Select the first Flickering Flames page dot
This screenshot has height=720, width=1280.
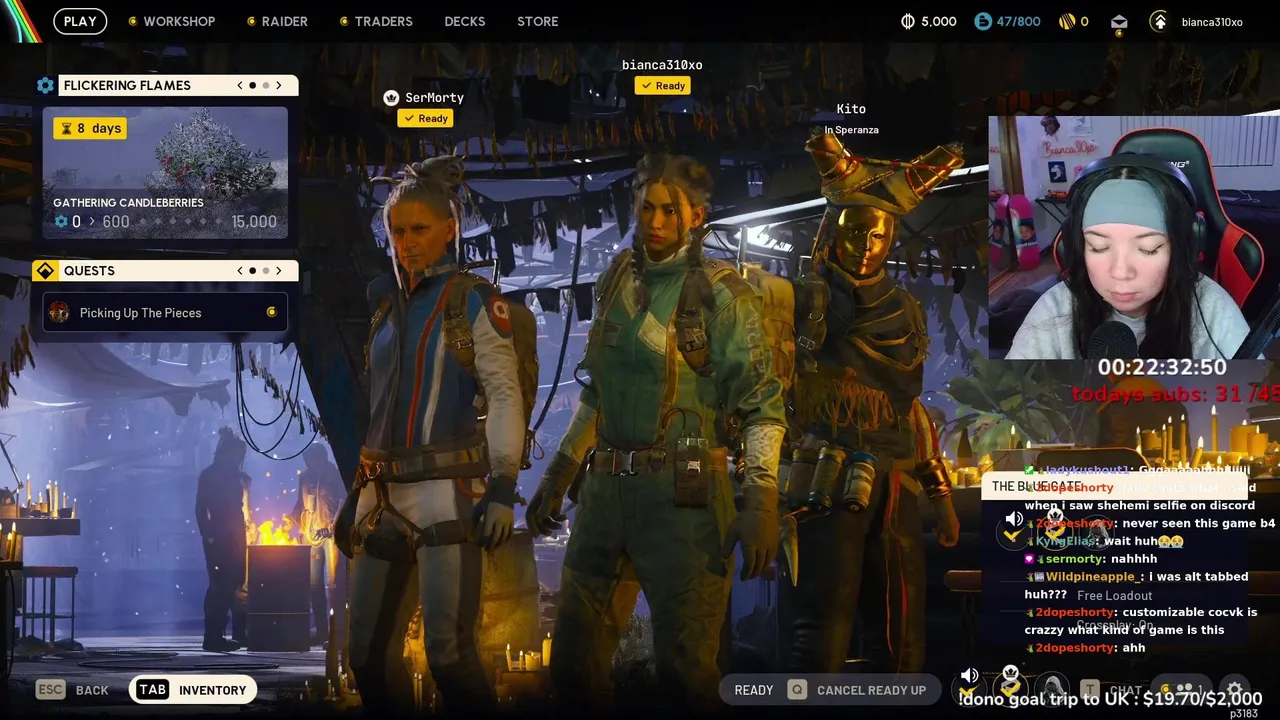point(252,85)
